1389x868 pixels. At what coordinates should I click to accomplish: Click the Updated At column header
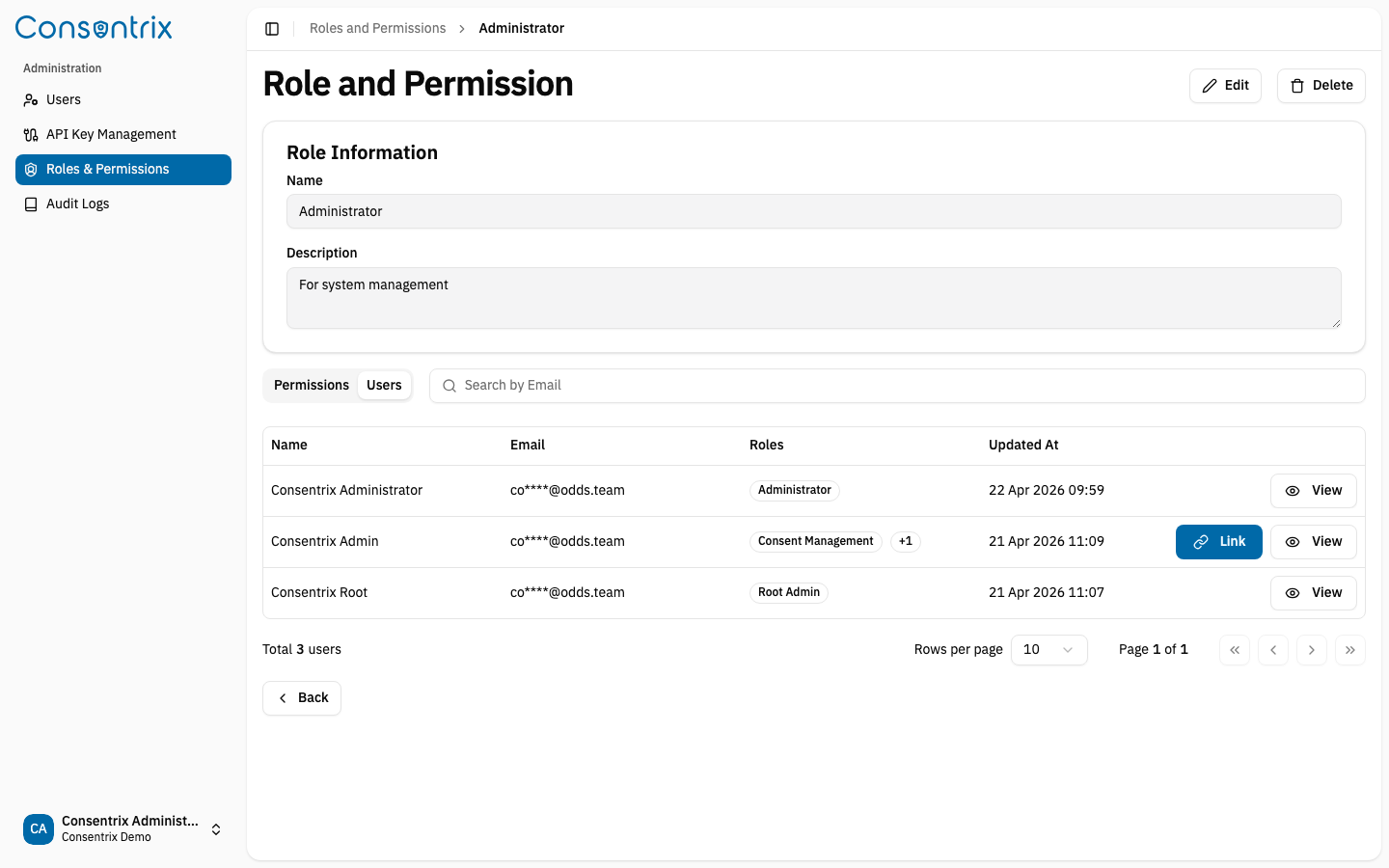[x=1023, y=445]
